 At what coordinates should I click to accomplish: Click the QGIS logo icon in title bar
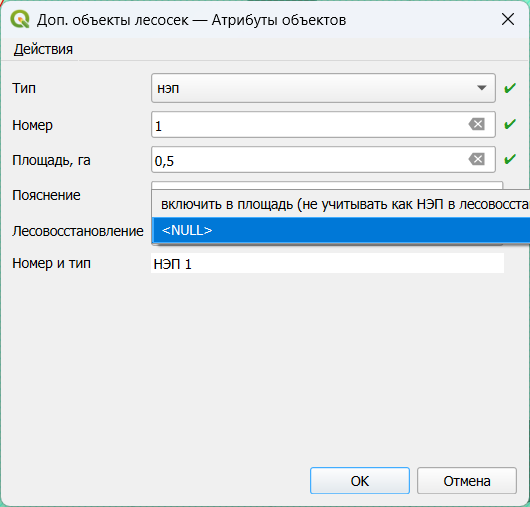pyautogui.click(x=20, y=20)
